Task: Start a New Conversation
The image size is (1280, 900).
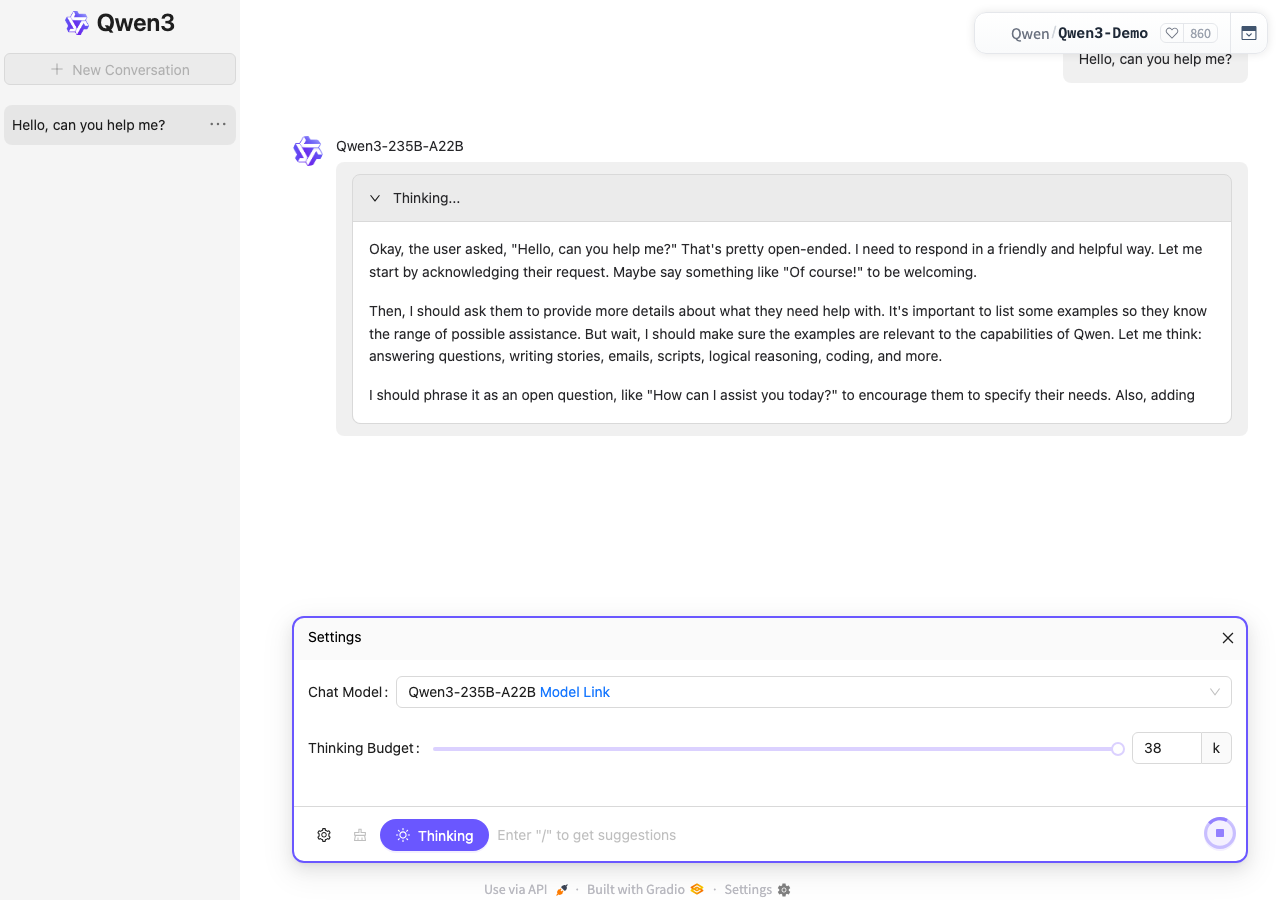Action: click(x=120, y=69)
